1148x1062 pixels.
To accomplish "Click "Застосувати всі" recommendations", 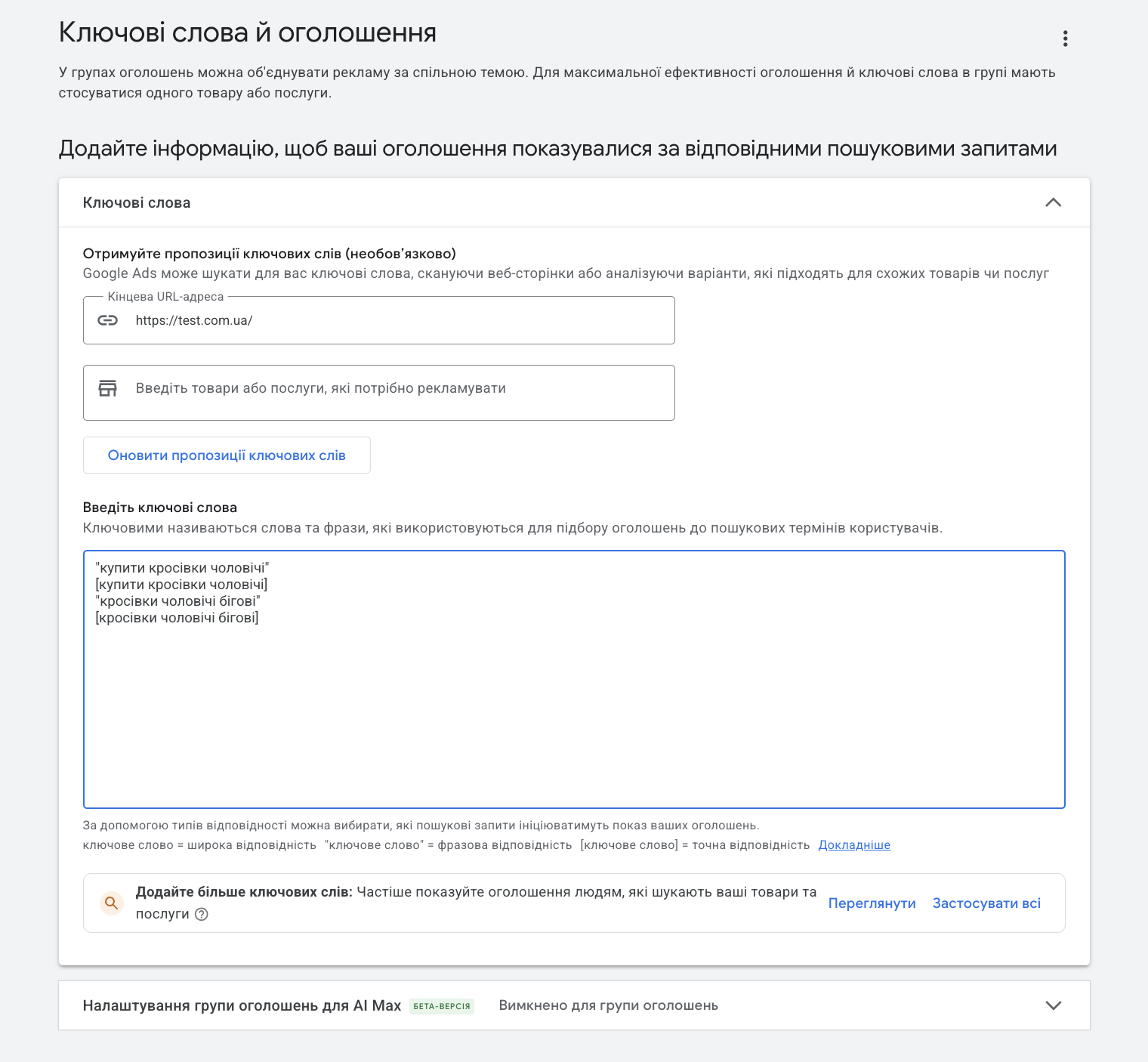I will click(986, 903).
